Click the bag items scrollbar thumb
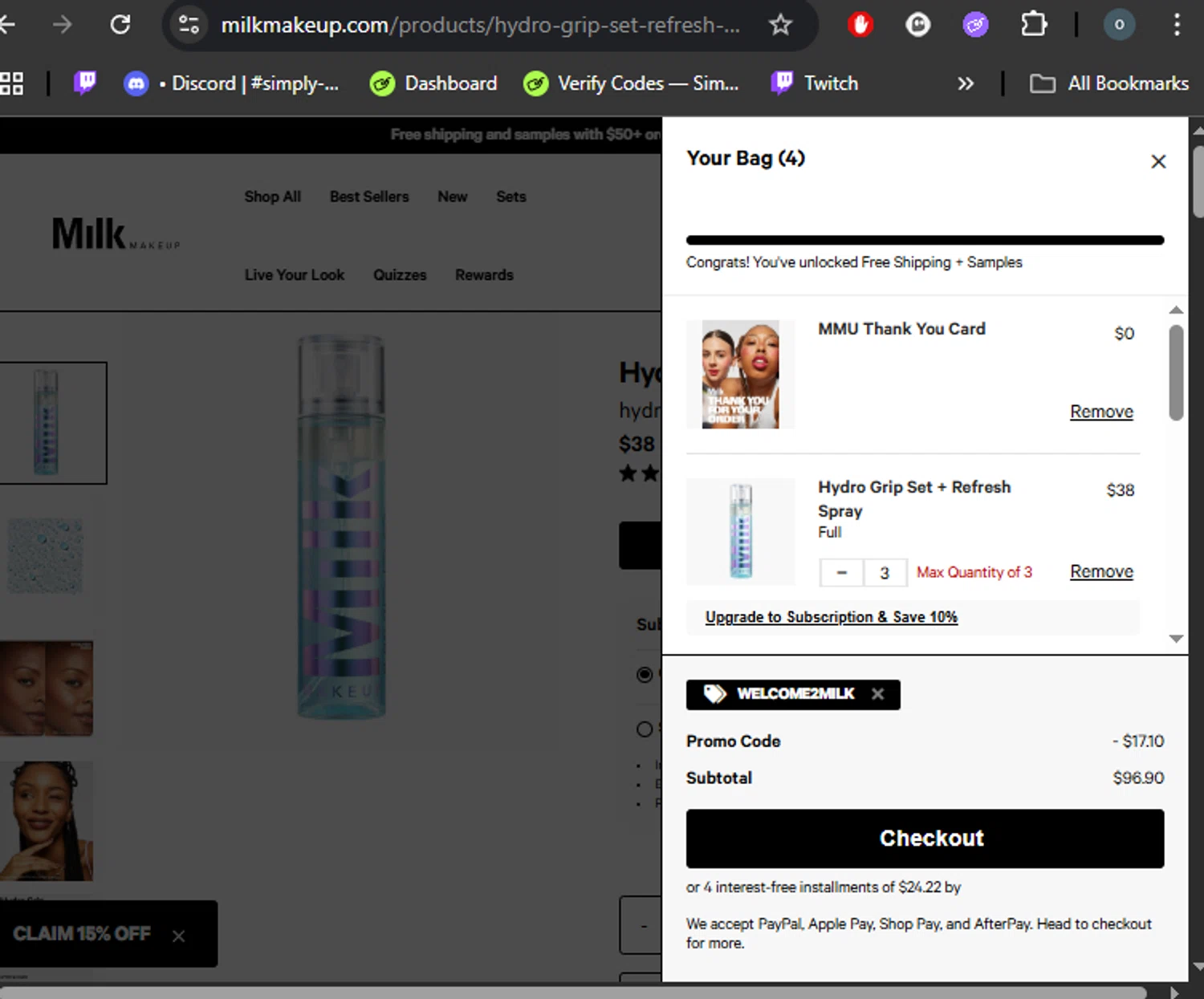The width and height of the screenshot is (1204, 999). coord(1176,372)
